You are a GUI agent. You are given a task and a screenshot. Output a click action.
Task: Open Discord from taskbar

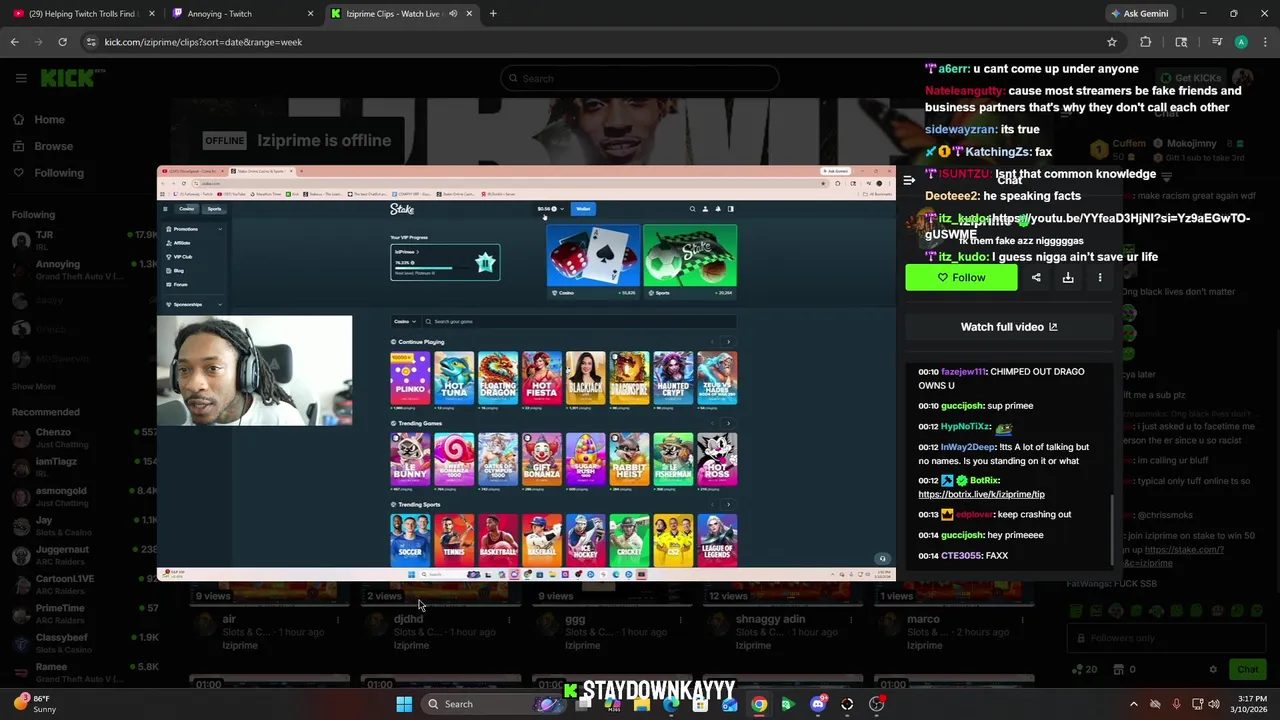(818, 704)
